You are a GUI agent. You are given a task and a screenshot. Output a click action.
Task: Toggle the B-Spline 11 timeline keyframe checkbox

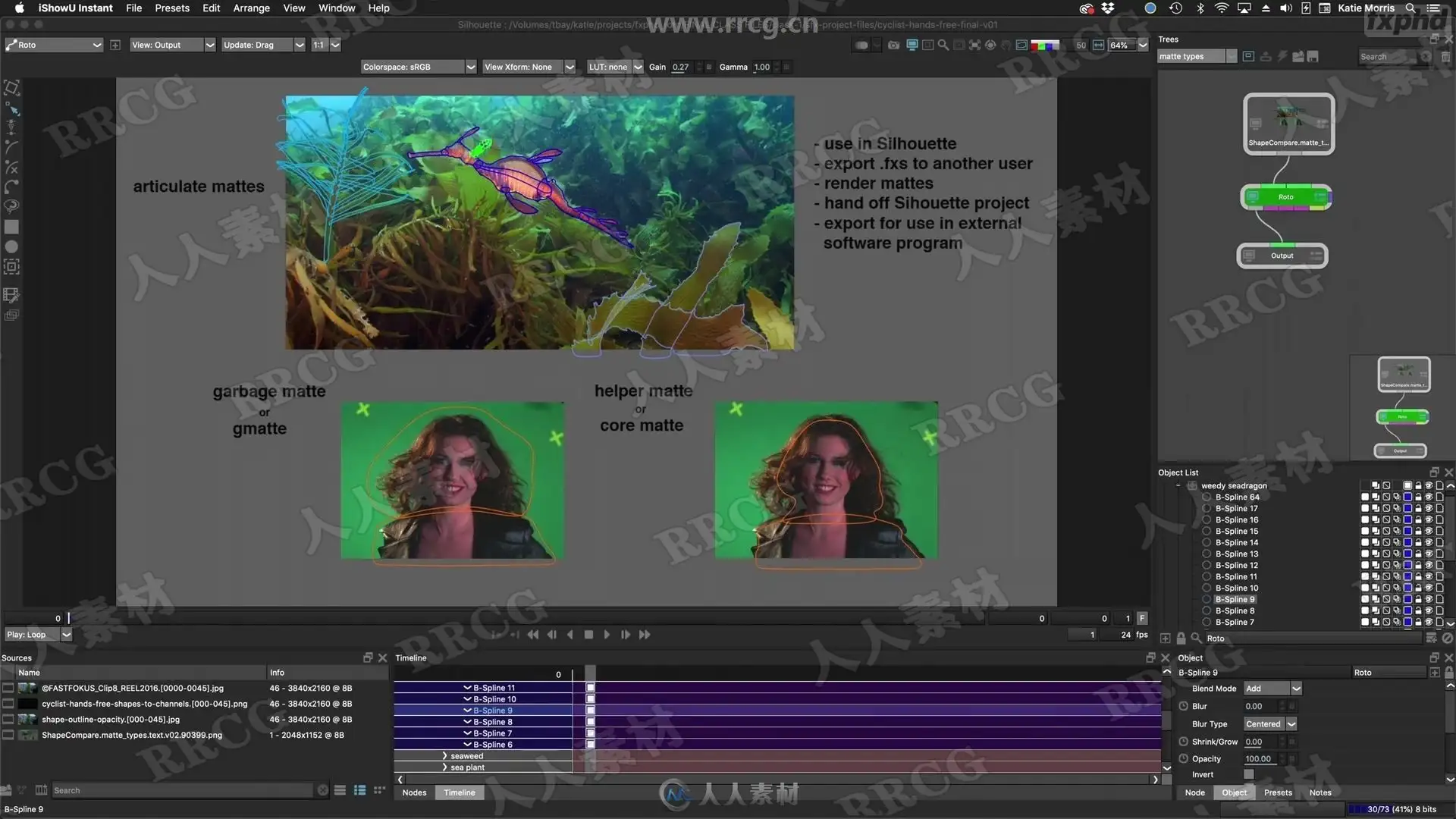pos(590,688)
